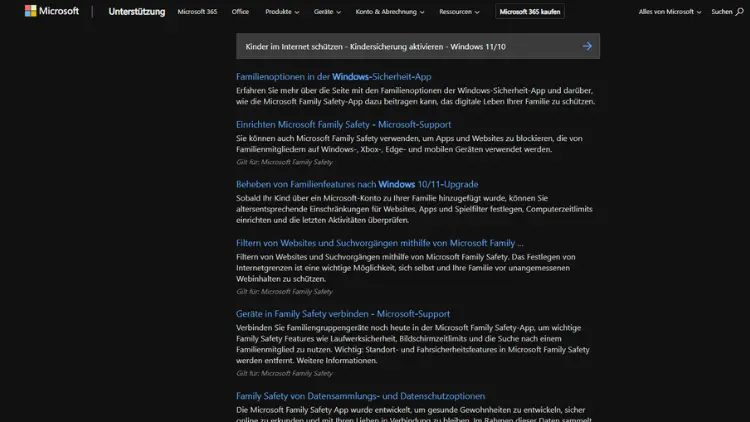Expand Konto & Abrechnung dropdown
Screen dimensions: 750x422
[x=390, y=11]
